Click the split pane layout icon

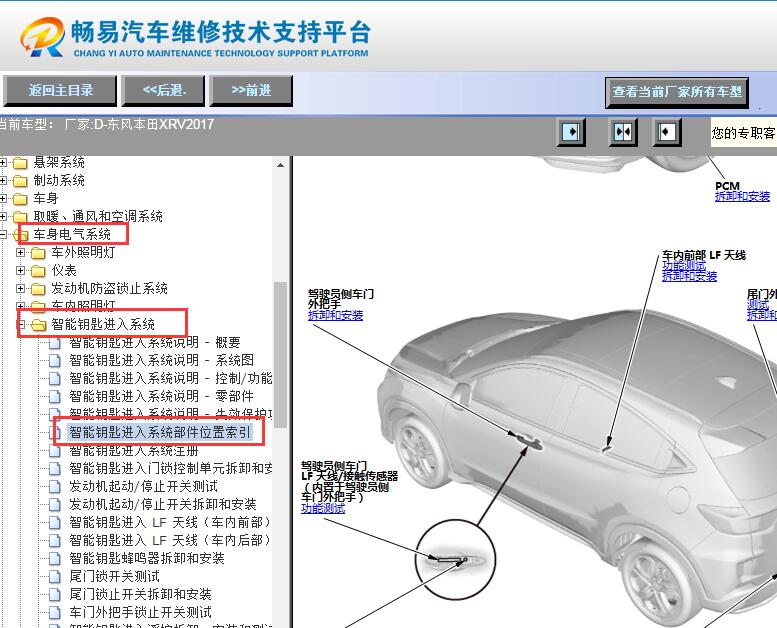tap(622, 132)
